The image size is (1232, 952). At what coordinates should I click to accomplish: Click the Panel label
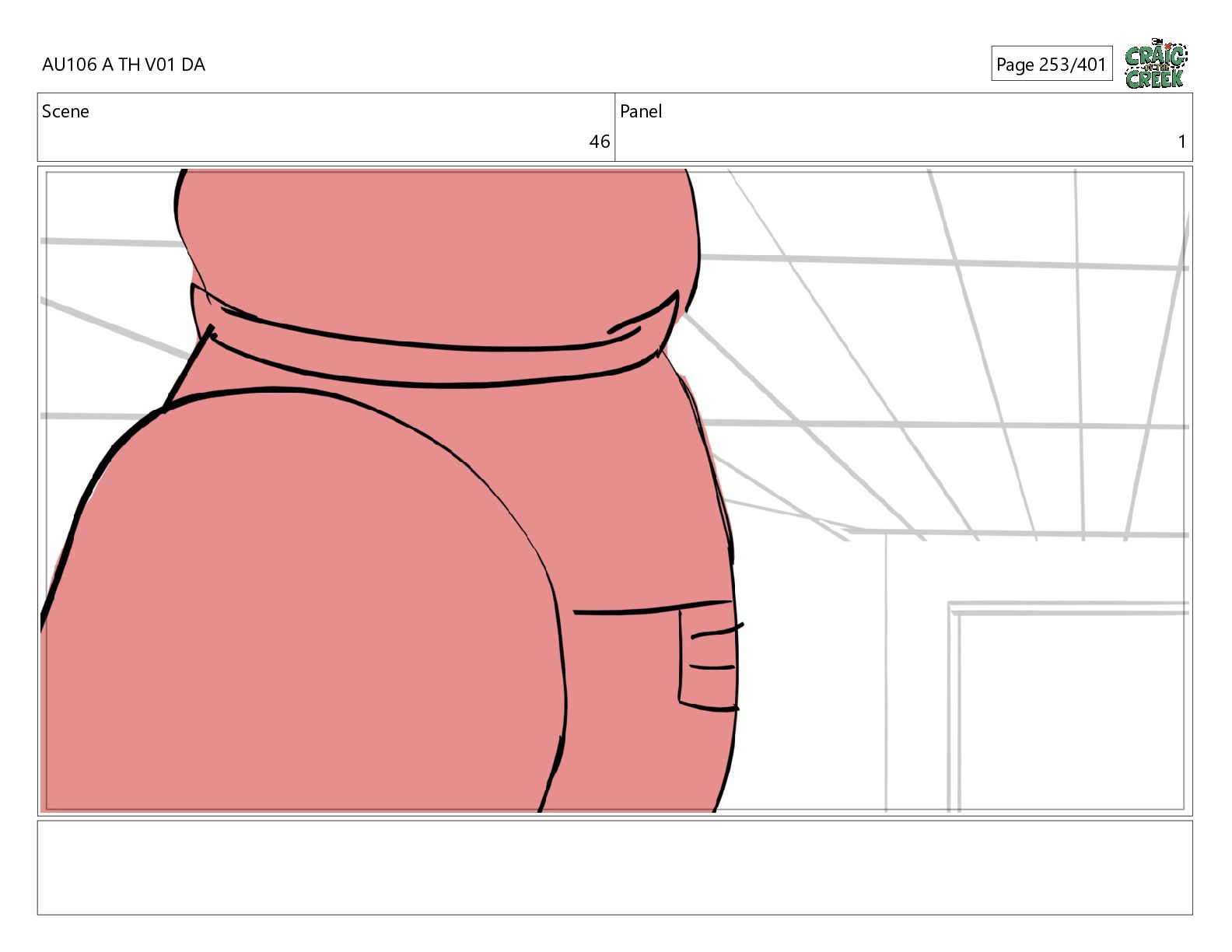tap(641, 111)
